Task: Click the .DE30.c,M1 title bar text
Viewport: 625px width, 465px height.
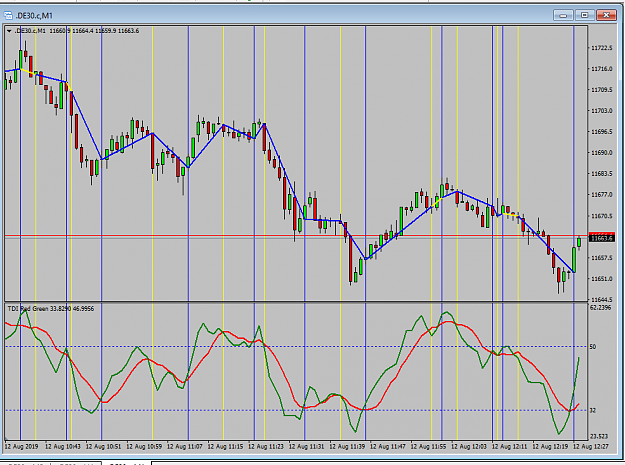Action: click(x=34, y=16)
